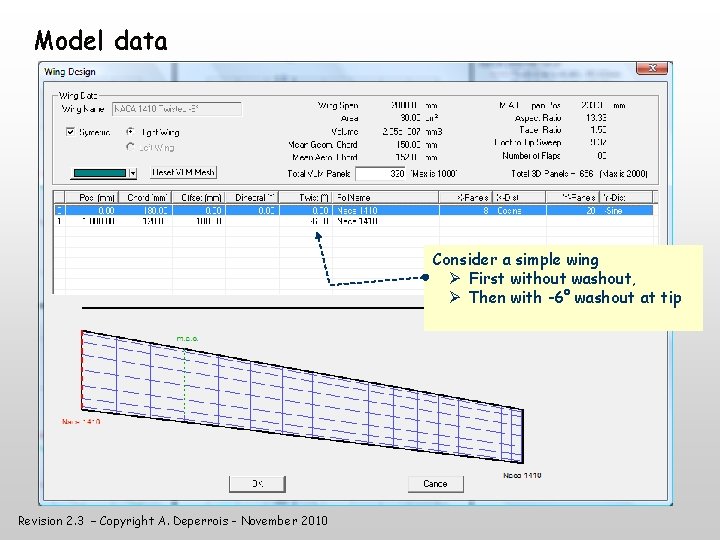Click the Chord (mm) column header
The image size is (720, 540).
point(145,197)
